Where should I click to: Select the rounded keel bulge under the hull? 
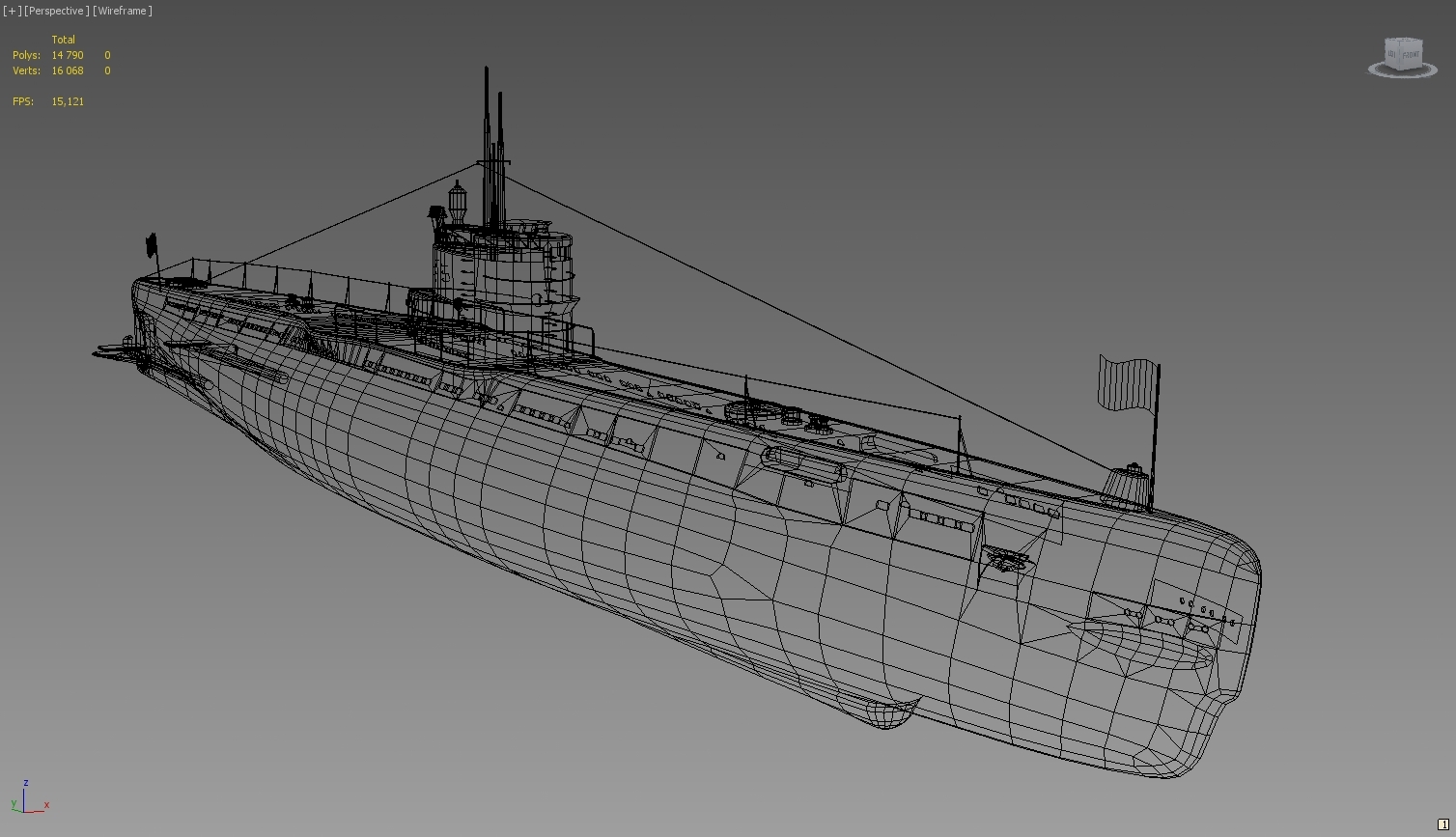coord(884,712)
